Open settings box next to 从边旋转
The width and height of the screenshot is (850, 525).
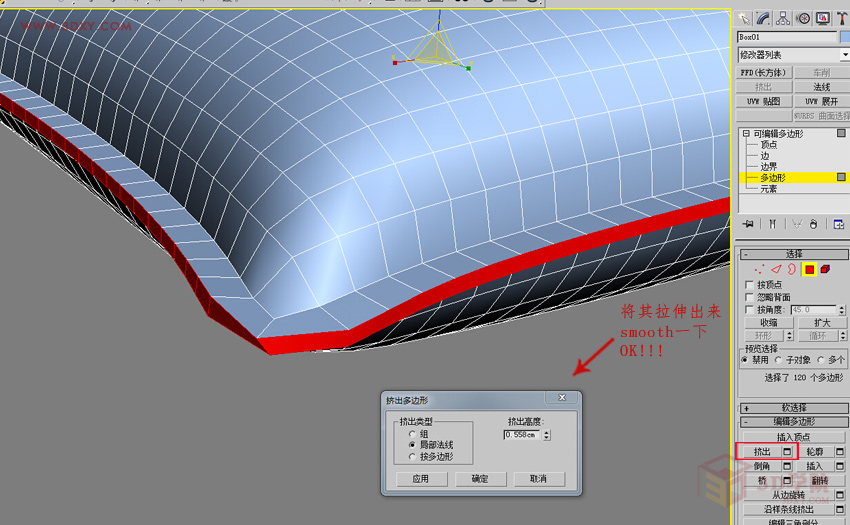point(840,495)
